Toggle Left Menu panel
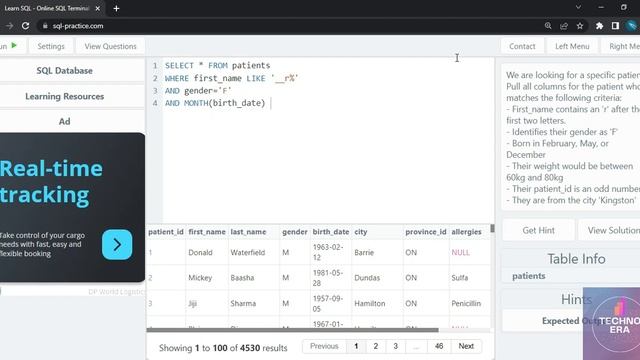 click(x=572, y=46)
